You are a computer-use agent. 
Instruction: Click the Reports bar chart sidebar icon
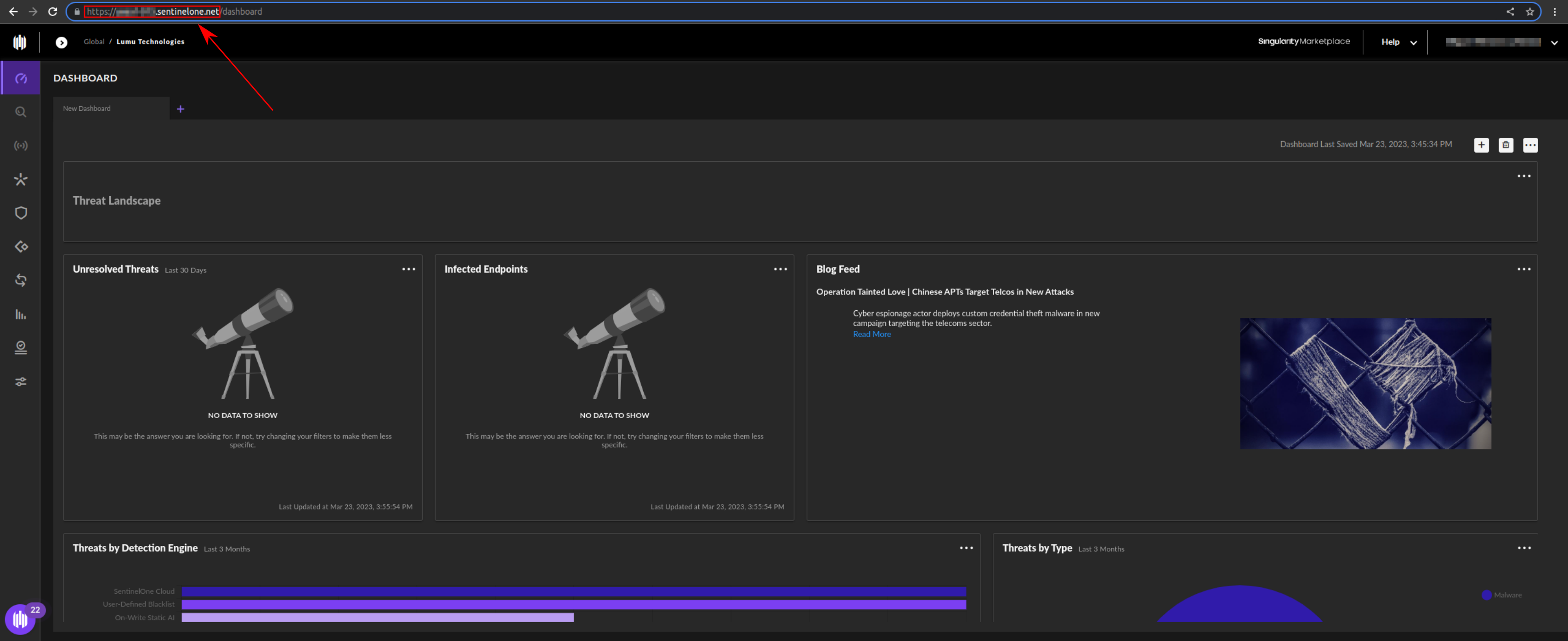pyautogui.click(x=21, y=314)
